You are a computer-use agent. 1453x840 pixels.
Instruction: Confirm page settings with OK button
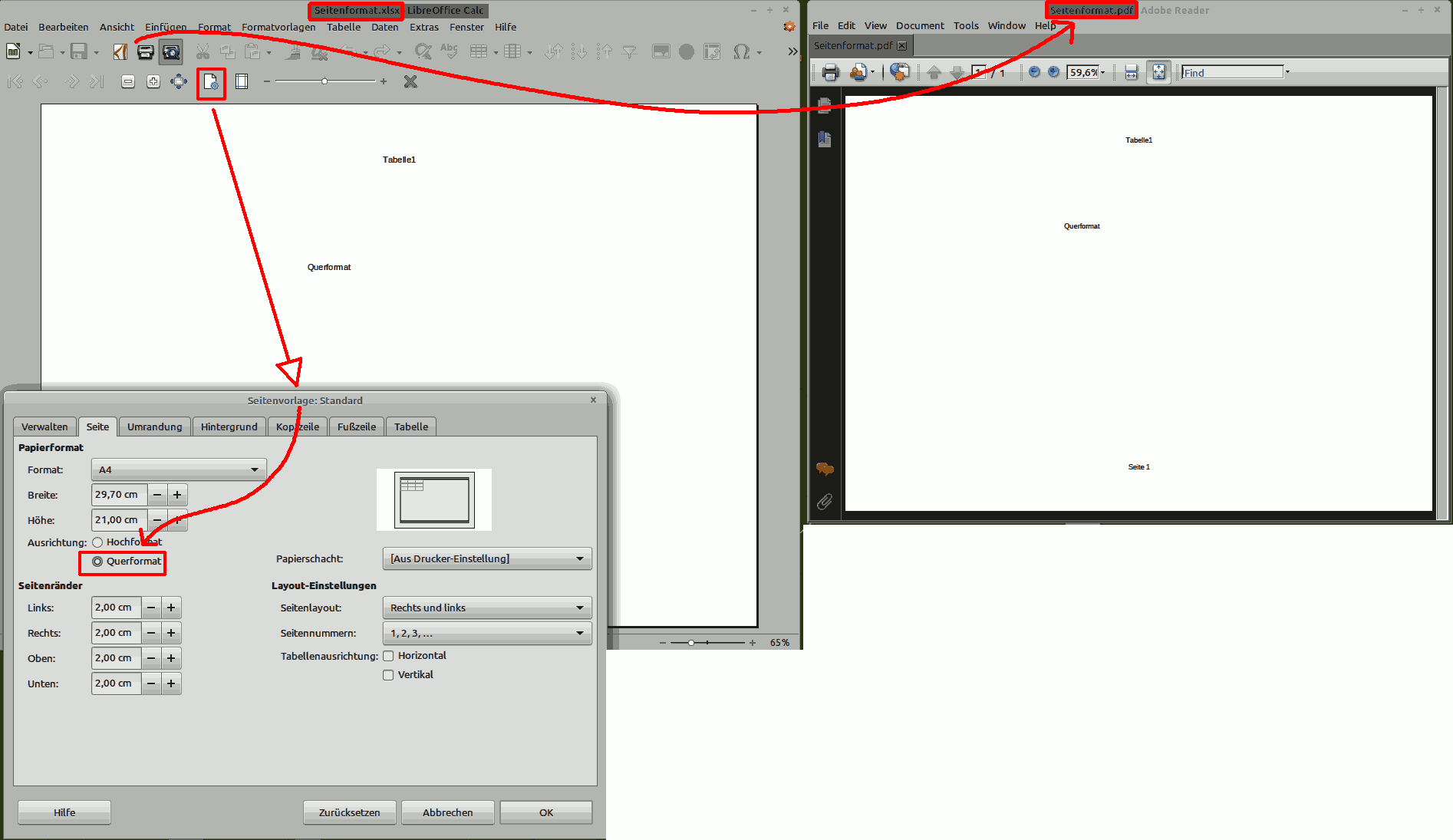545,812
